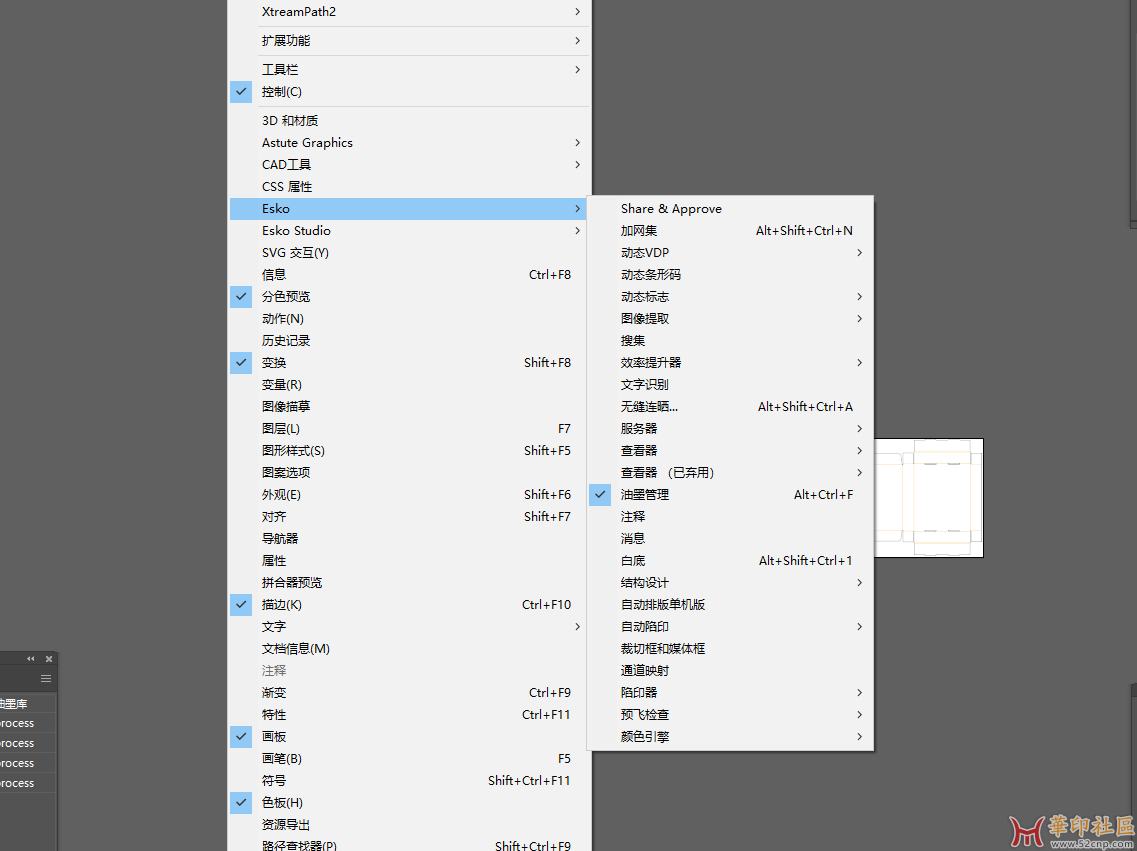Expand the 工具栏 submenu

pyautogui.click(x=410, y=70)
